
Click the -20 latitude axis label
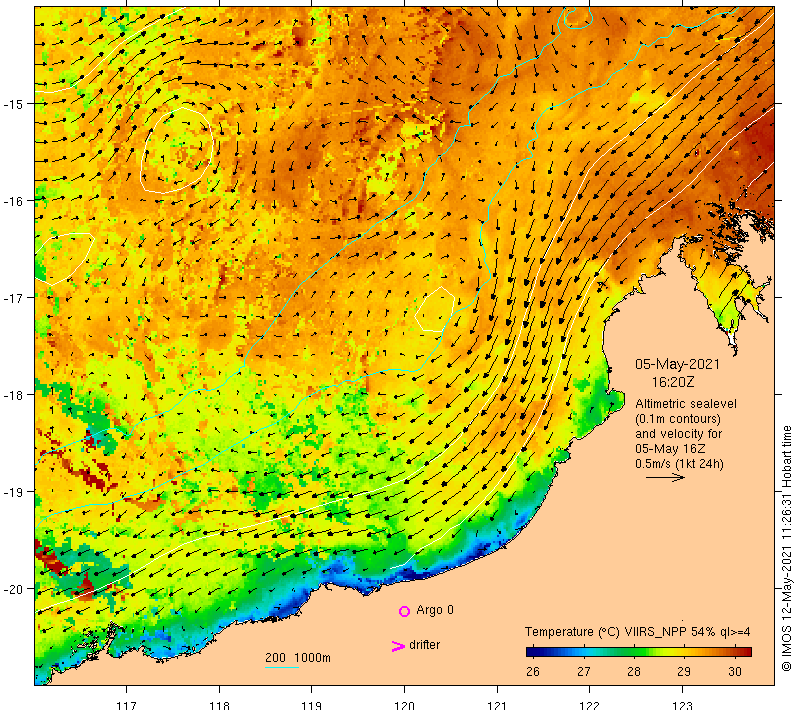click(13, 589)
